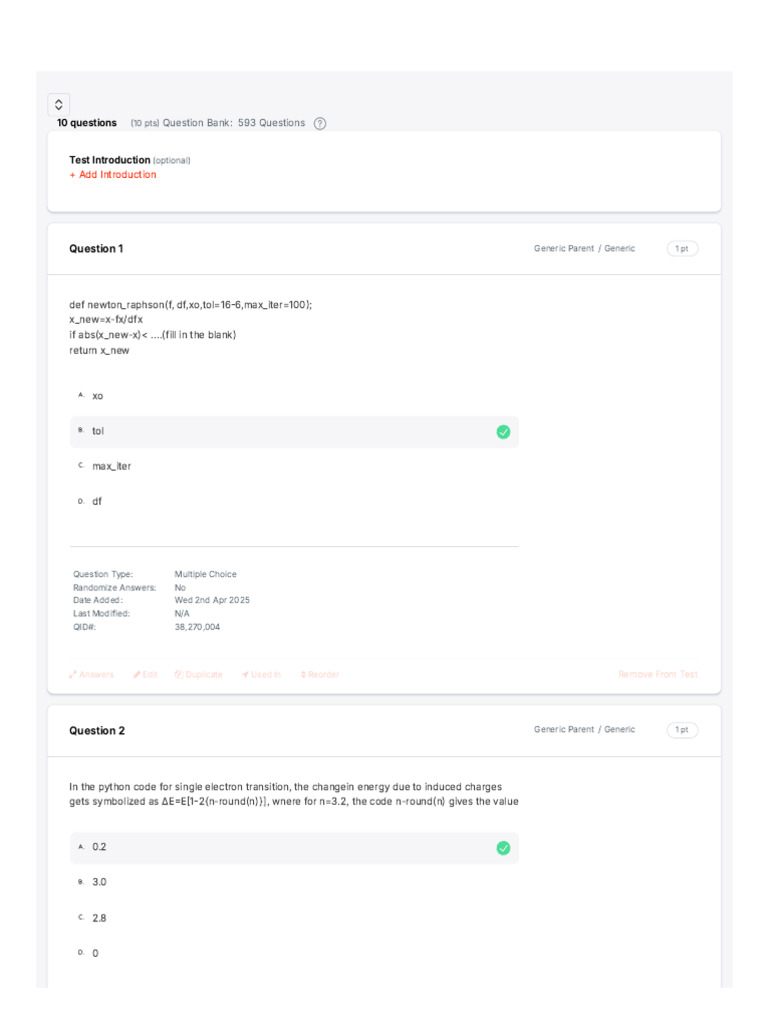Image resolution: width=768 pixels, height=1024 pixels.
Task: Open Answers for Question 1
Action: (x=92, y=675)
